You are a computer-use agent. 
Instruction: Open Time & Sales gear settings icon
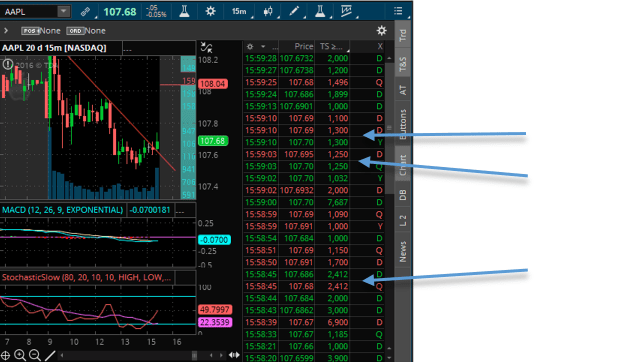[x=250, y=47]
